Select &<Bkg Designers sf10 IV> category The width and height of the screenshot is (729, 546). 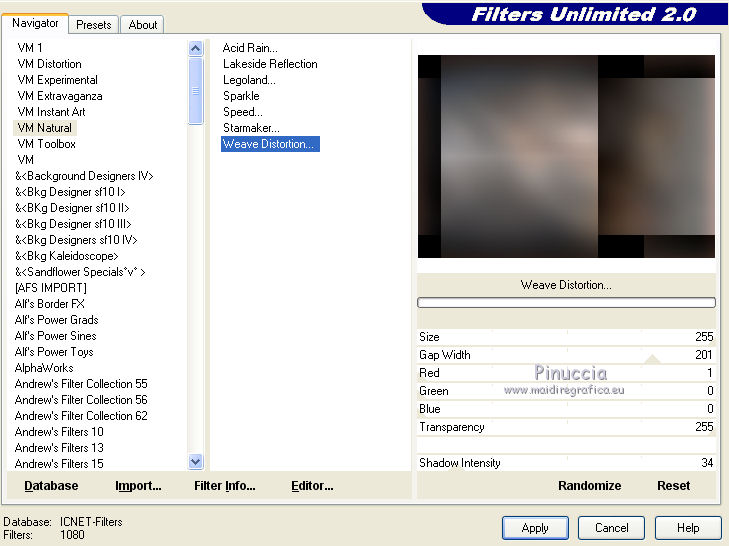pyautogui.click(x=76, y=240)
